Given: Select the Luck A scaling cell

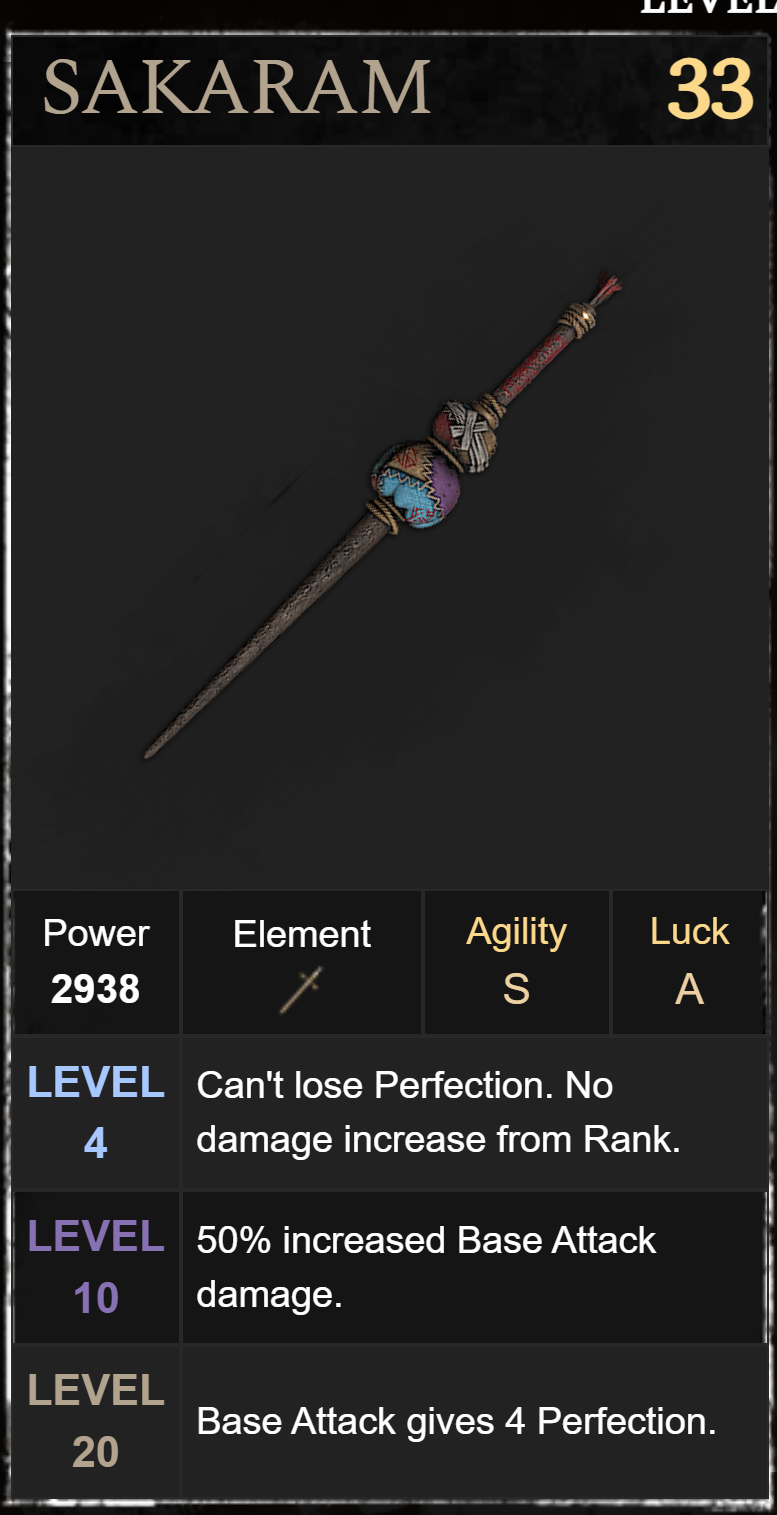Looking at the screenshot, I should point(689,962).
